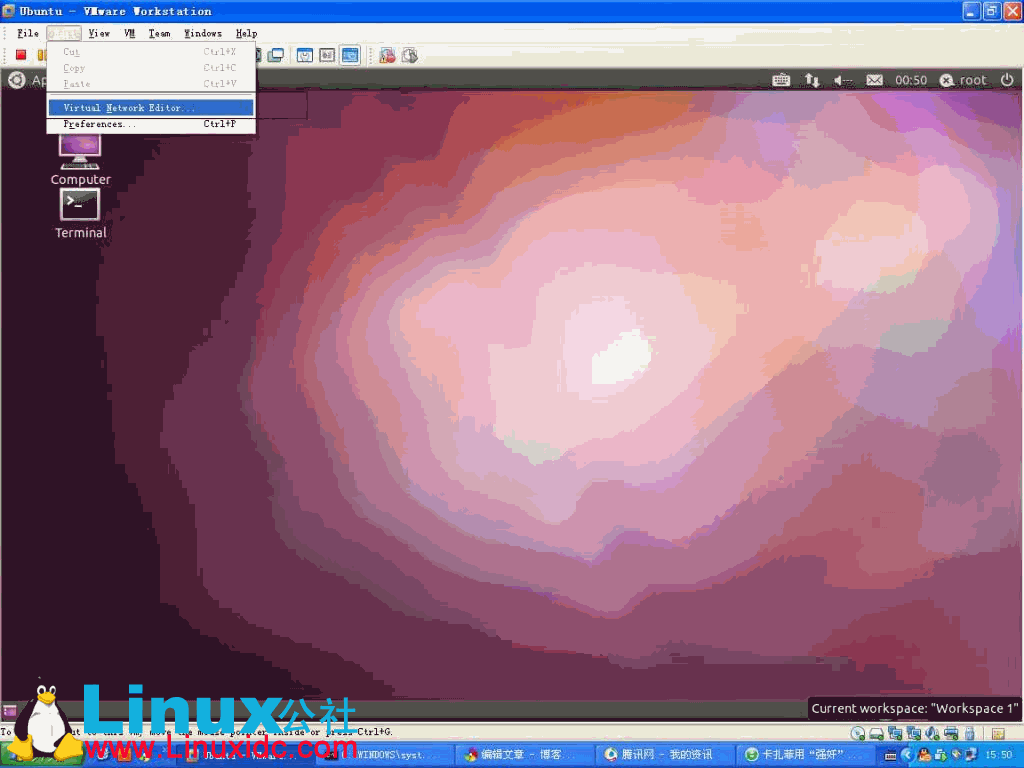The width and height of the screenshot is (1024, 768).
Task: Open the Team menu
Action: pos(159,33)
